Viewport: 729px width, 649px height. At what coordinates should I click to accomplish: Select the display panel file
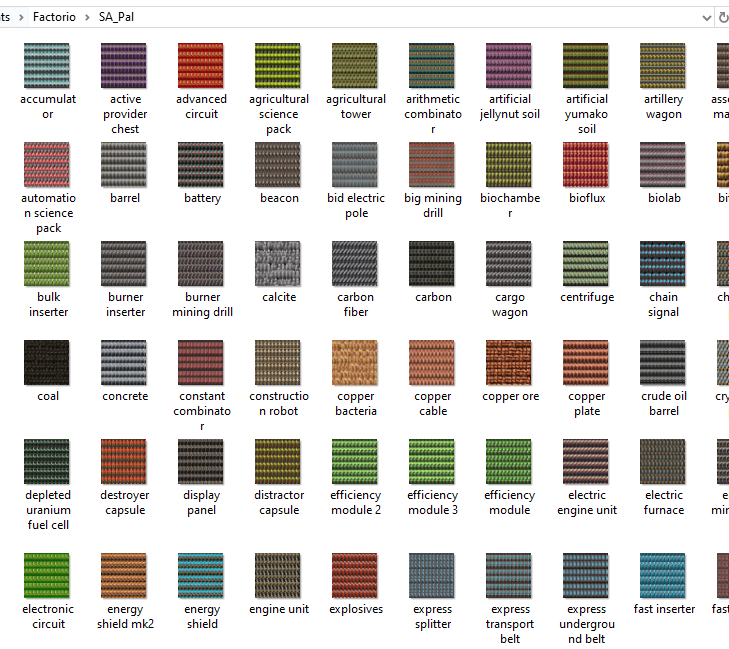click(200, 462)
